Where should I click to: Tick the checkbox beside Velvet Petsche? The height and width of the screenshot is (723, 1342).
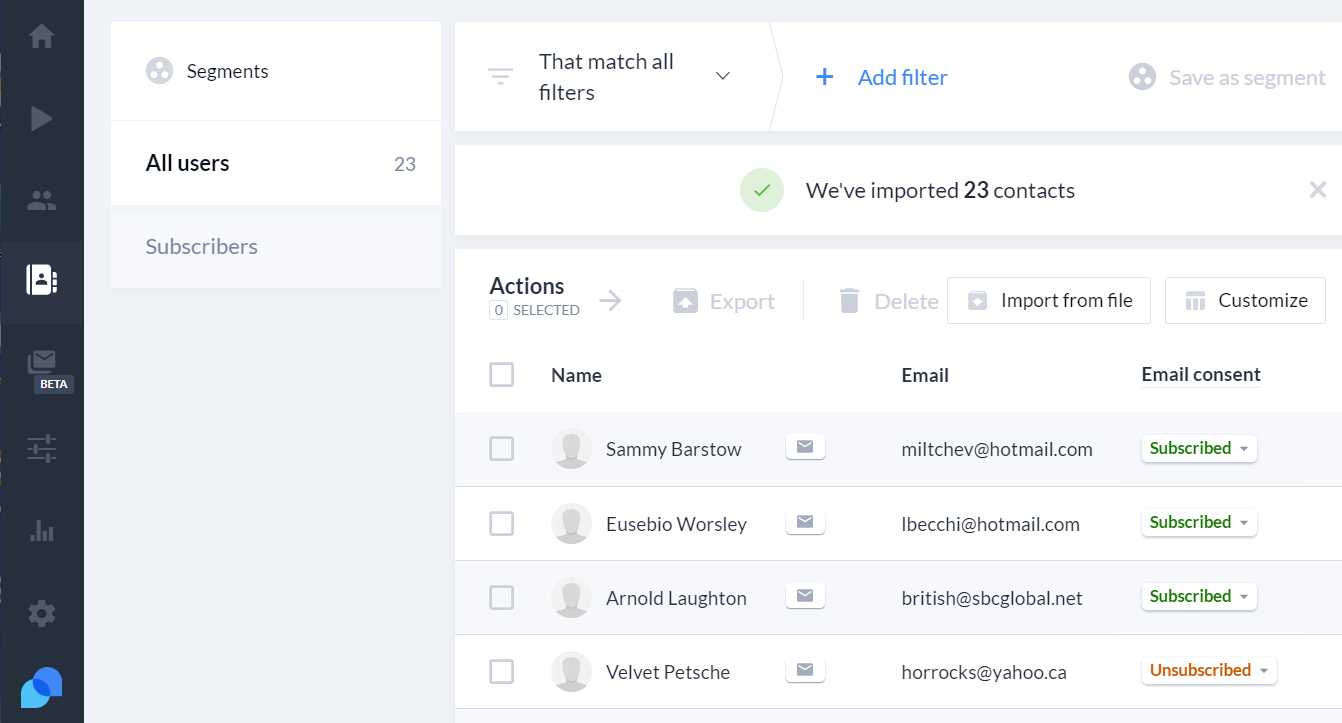click(x=501, y=671)
